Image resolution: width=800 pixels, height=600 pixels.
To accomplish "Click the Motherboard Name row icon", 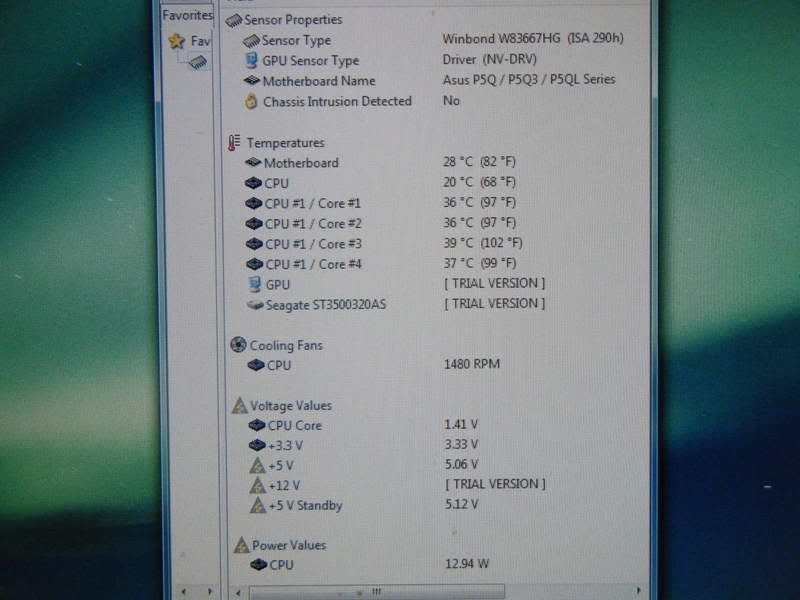I will click(252, 81).
